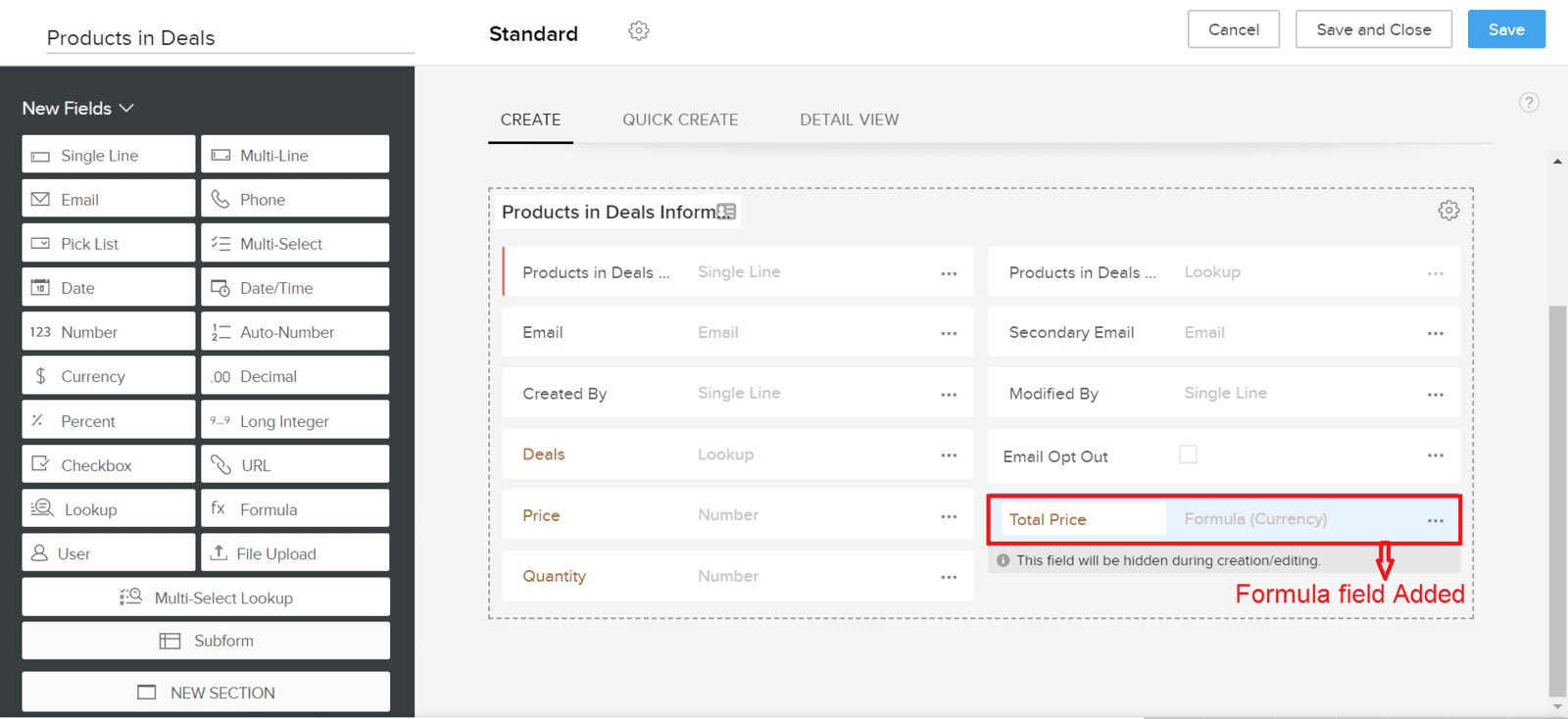Choose the Checkbox field type
Screen dimensions: 1568x719
click(x=109, y=464)
